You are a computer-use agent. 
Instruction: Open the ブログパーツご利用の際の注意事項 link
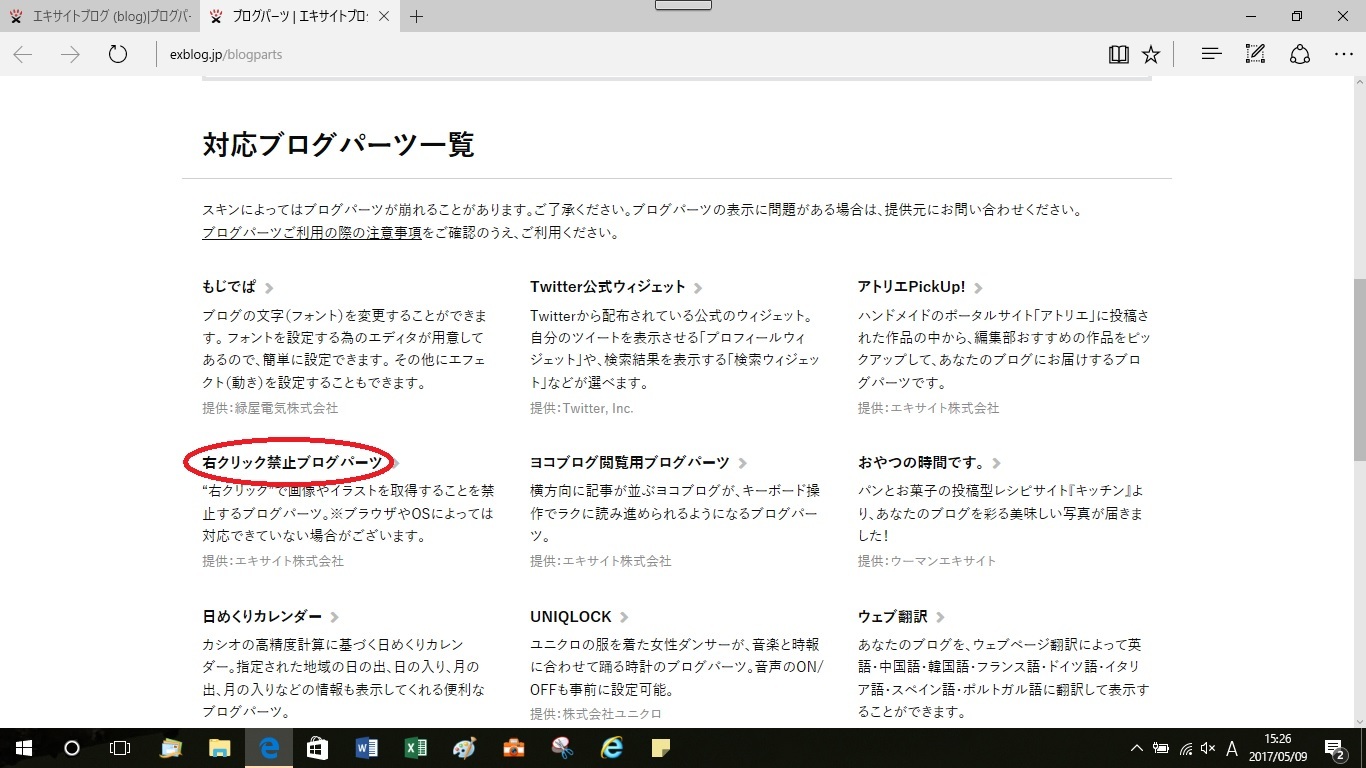(311, 233)
